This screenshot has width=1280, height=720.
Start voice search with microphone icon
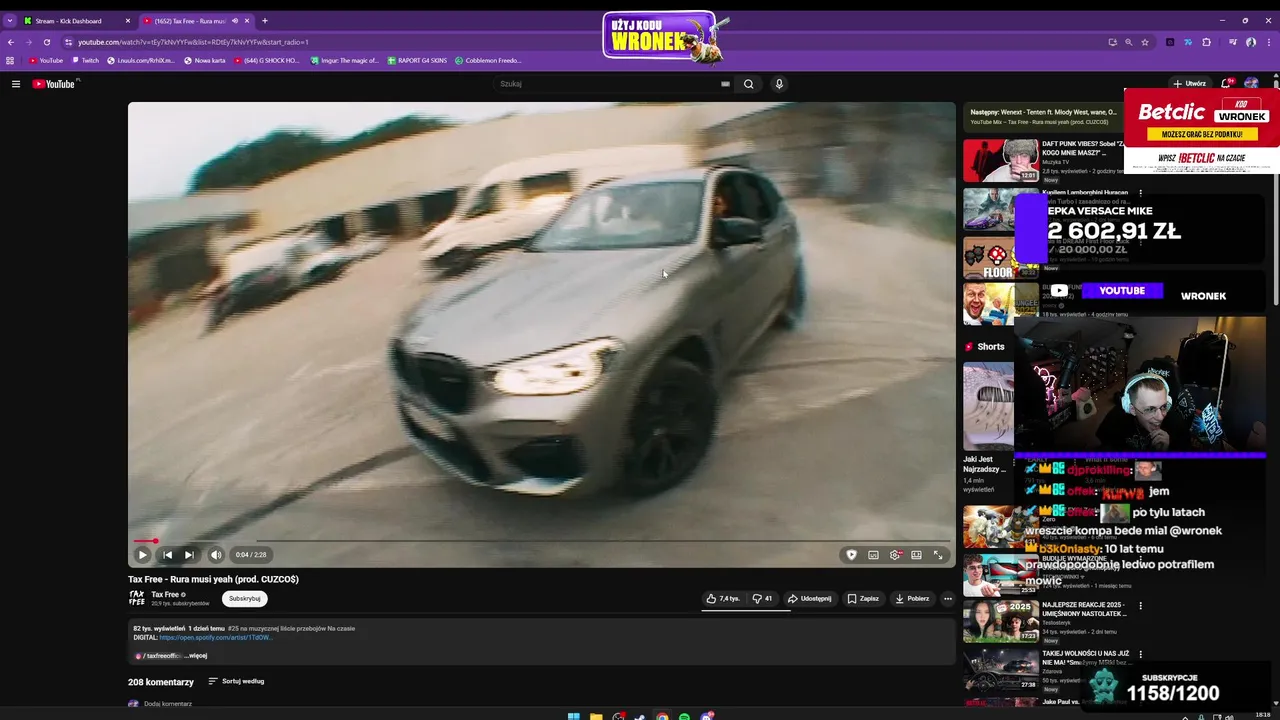point(779,84)
